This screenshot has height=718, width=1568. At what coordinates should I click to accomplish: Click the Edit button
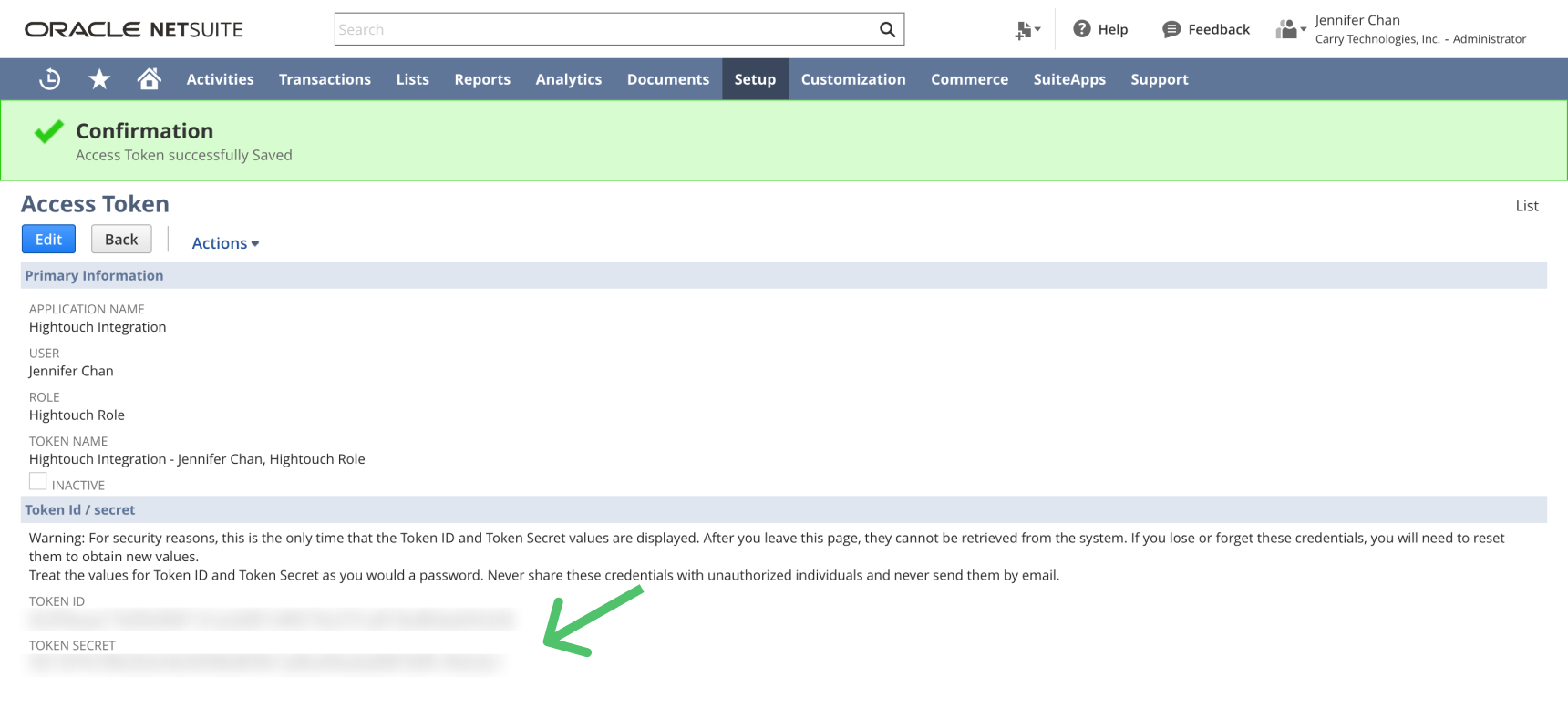pos(48,239)
